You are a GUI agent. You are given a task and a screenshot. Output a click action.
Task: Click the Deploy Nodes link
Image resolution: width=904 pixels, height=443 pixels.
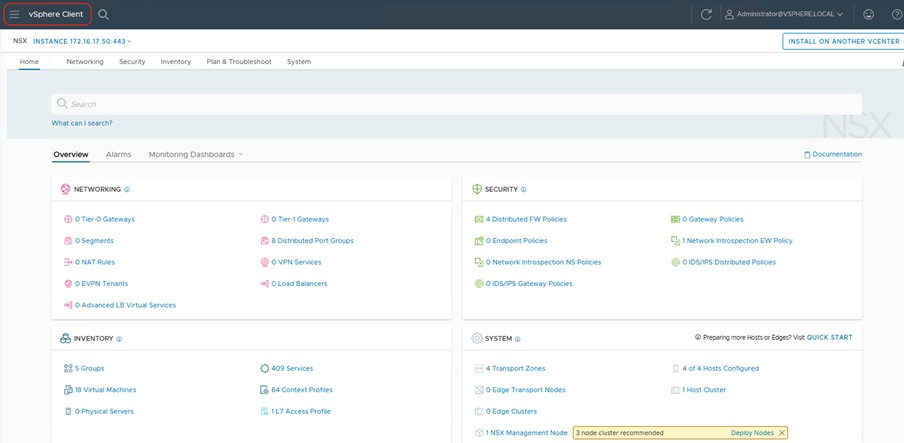pyautogui.click(x=751, y=432)
